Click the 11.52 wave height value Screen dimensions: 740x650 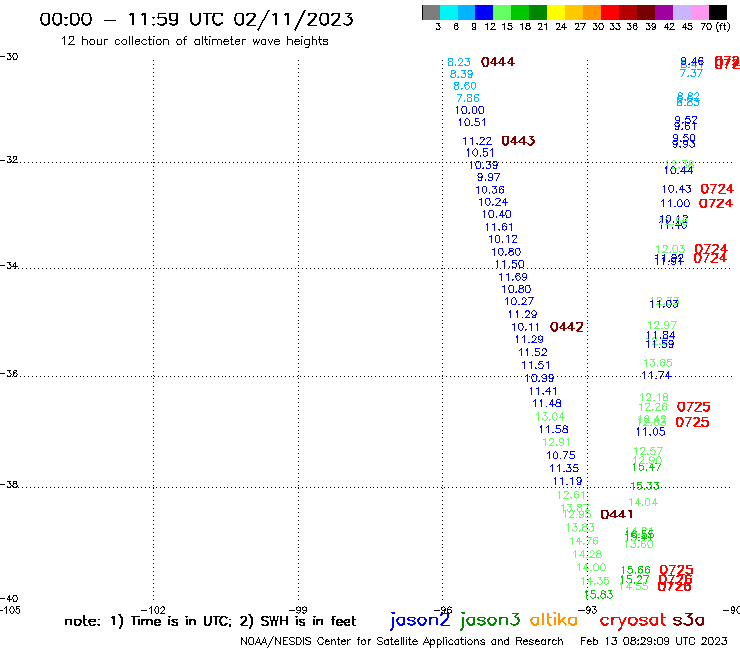[533, 352]
